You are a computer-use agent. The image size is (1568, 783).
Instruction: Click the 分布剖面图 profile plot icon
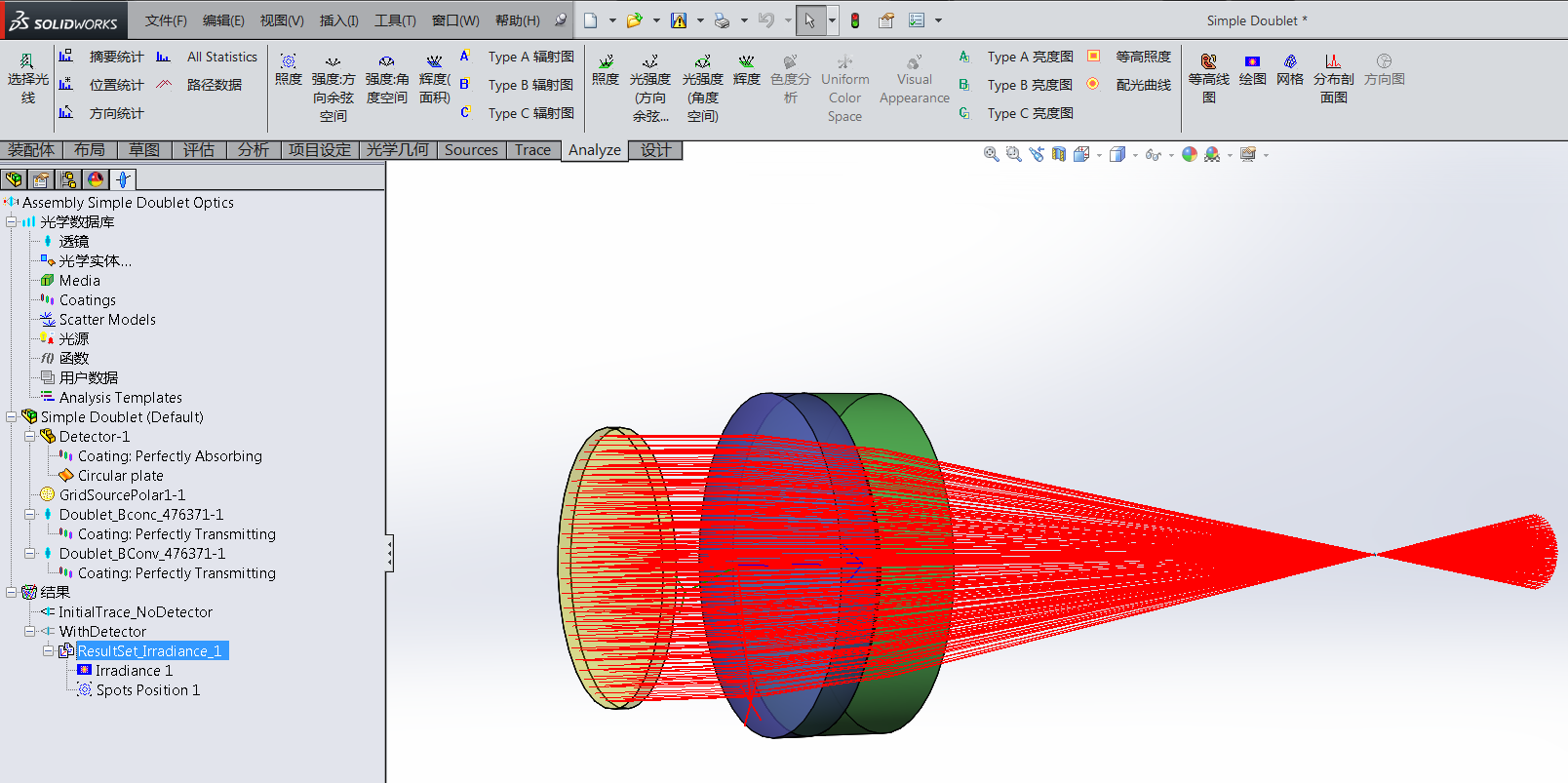pos(1333,78)
